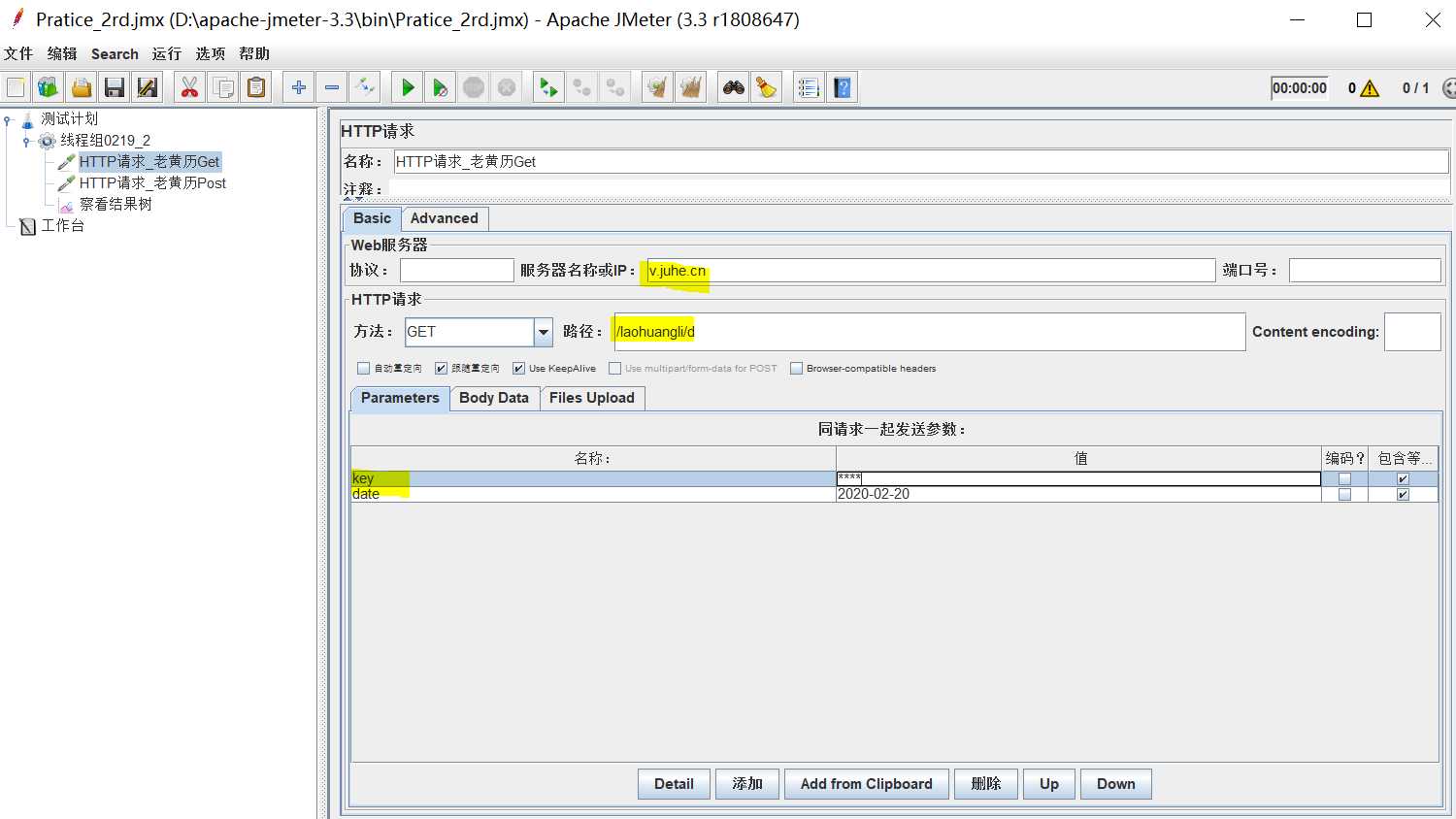Toggle 包含等于 checkbox in the key row
1456x819 pixels.
[1403, 479]
